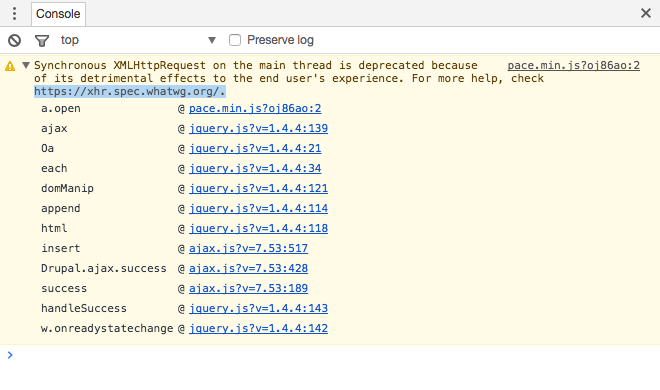The width and height of the screenshot is (660, 390).
Task: Click the clear console icon
Action: coord(14,40)
